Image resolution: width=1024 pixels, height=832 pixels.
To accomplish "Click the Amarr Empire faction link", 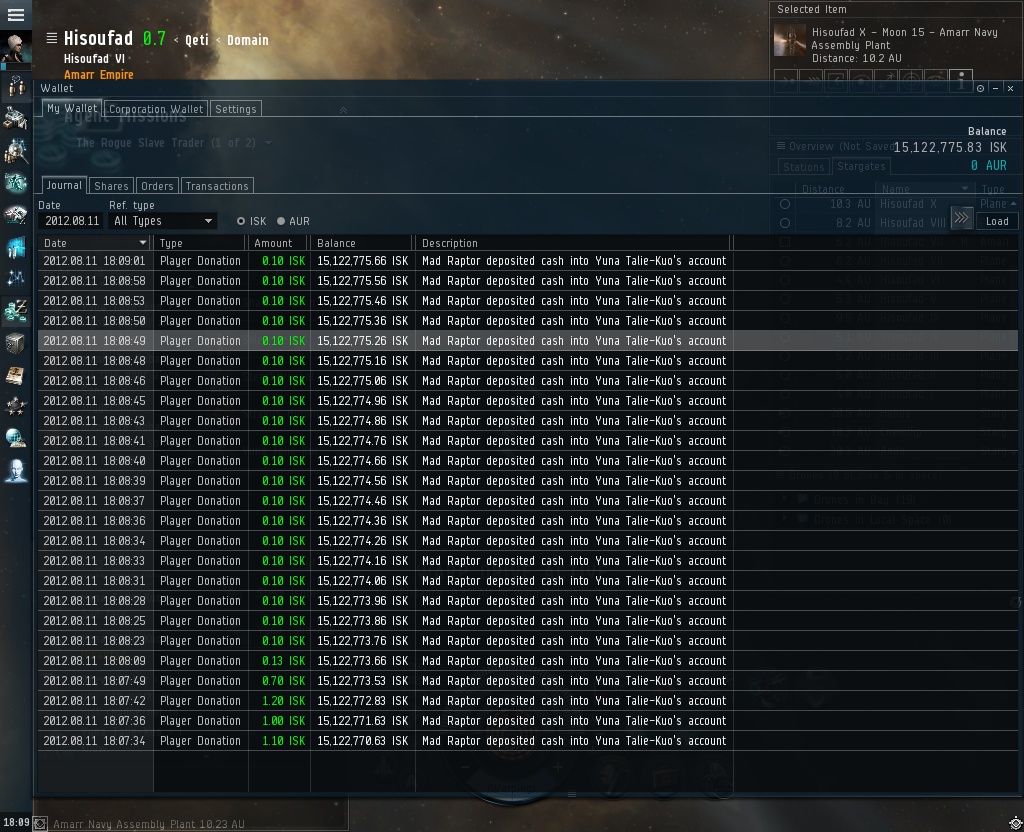I will (99, 74).
